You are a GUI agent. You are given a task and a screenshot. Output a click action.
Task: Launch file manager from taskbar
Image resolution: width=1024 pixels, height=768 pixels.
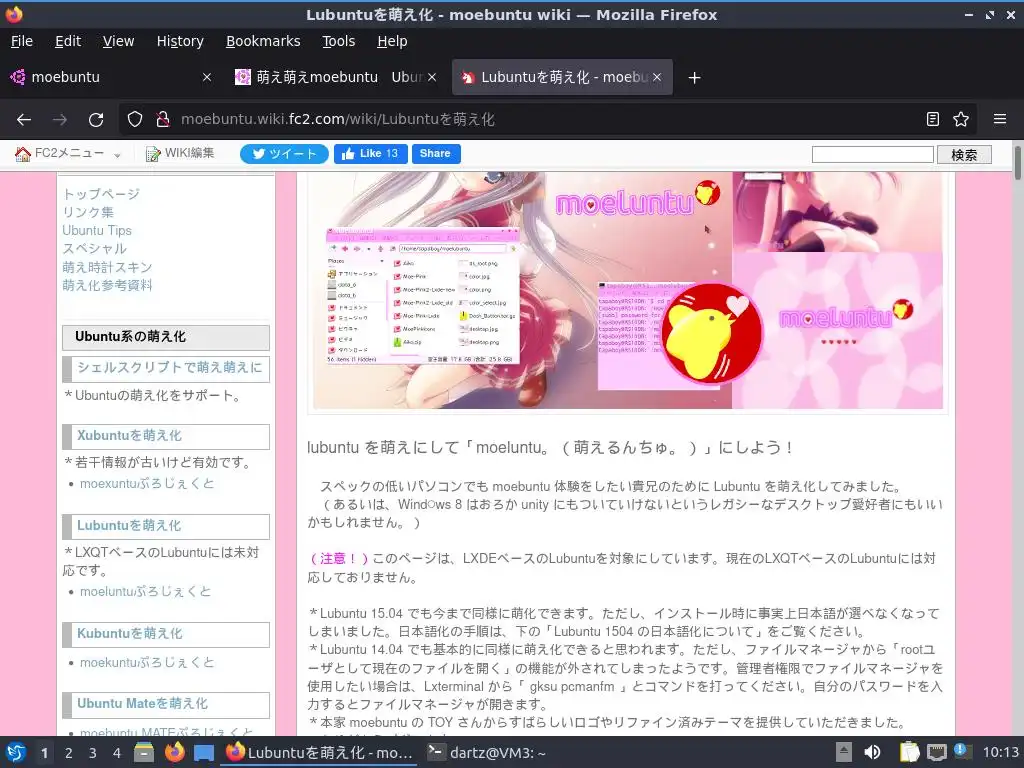[144, 752]
